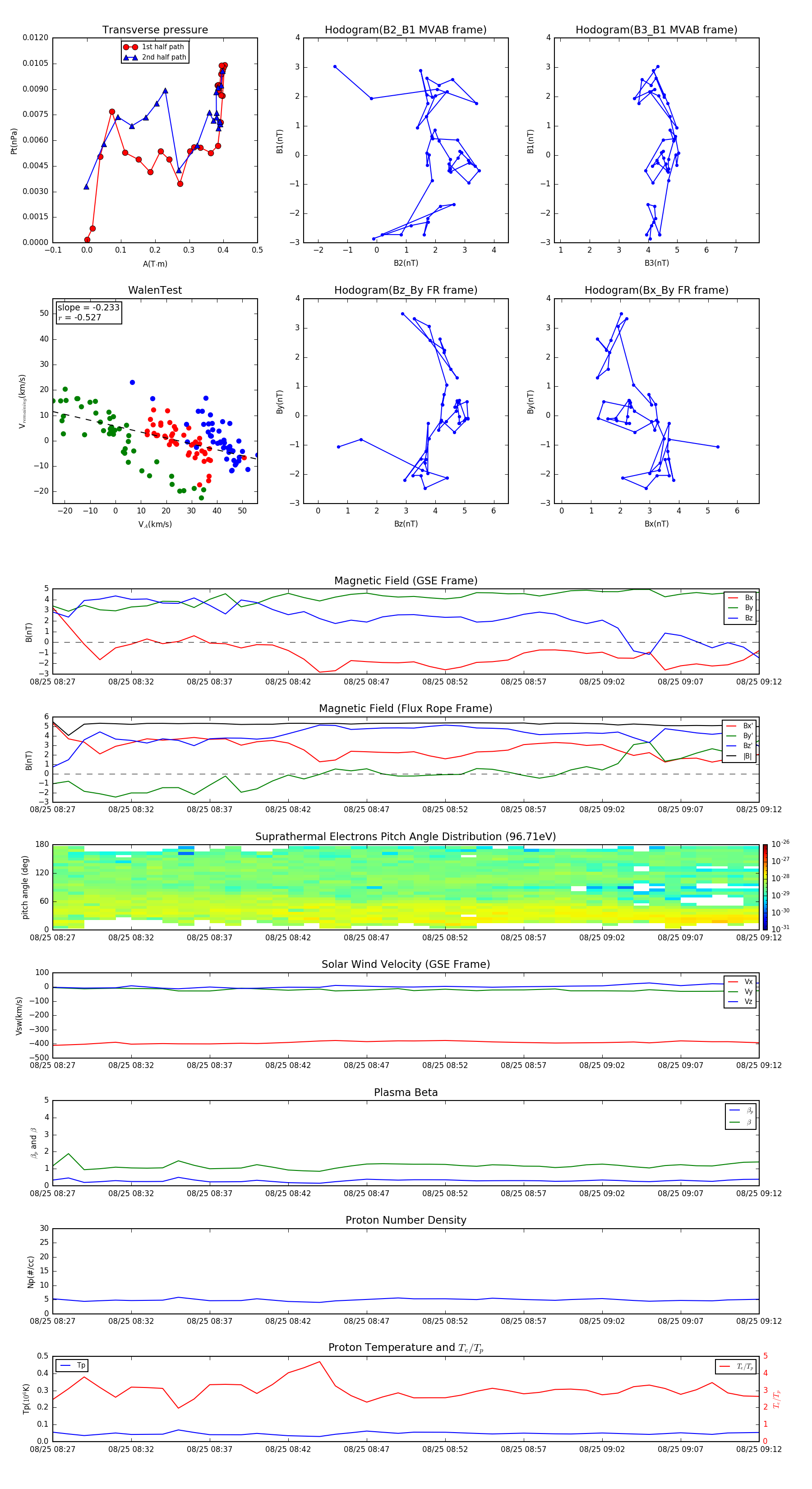This screenshot has height=1489, width=812.
Task: Click 'VA(km/s)' x-axis label
Action: click(x=155, y=524)
